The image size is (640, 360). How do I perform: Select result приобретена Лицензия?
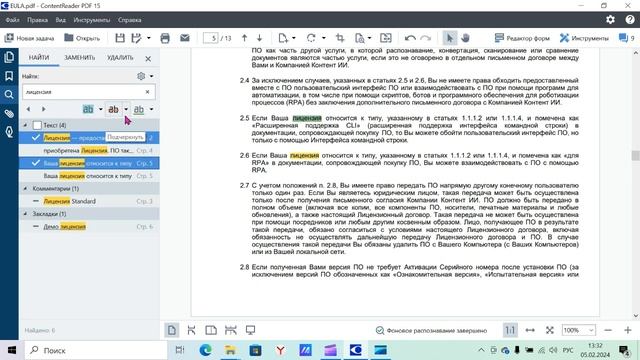(x=89, y=151)
